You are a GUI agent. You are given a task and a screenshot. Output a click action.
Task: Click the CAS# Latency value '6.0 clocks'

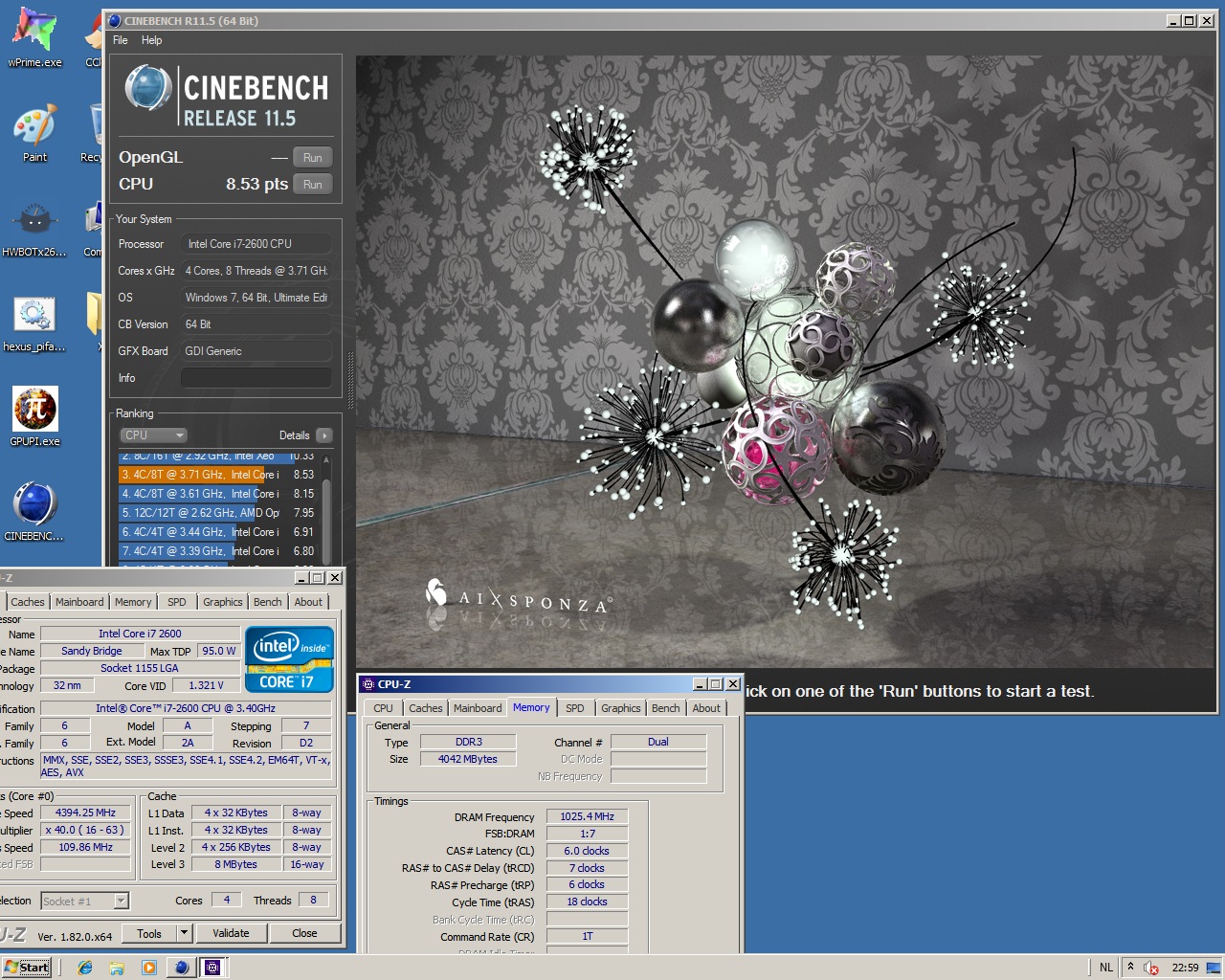[x=588, y=851]
